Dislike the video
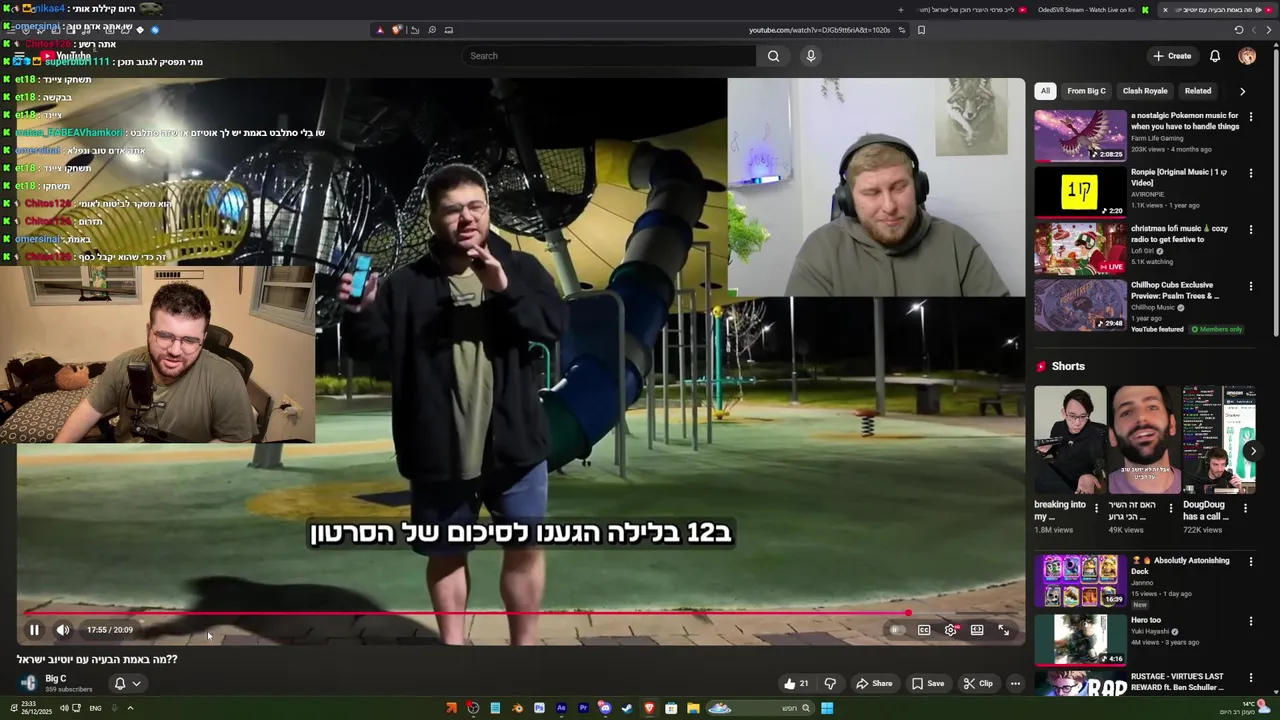The image size is (1280, 720). coord(830,684)
